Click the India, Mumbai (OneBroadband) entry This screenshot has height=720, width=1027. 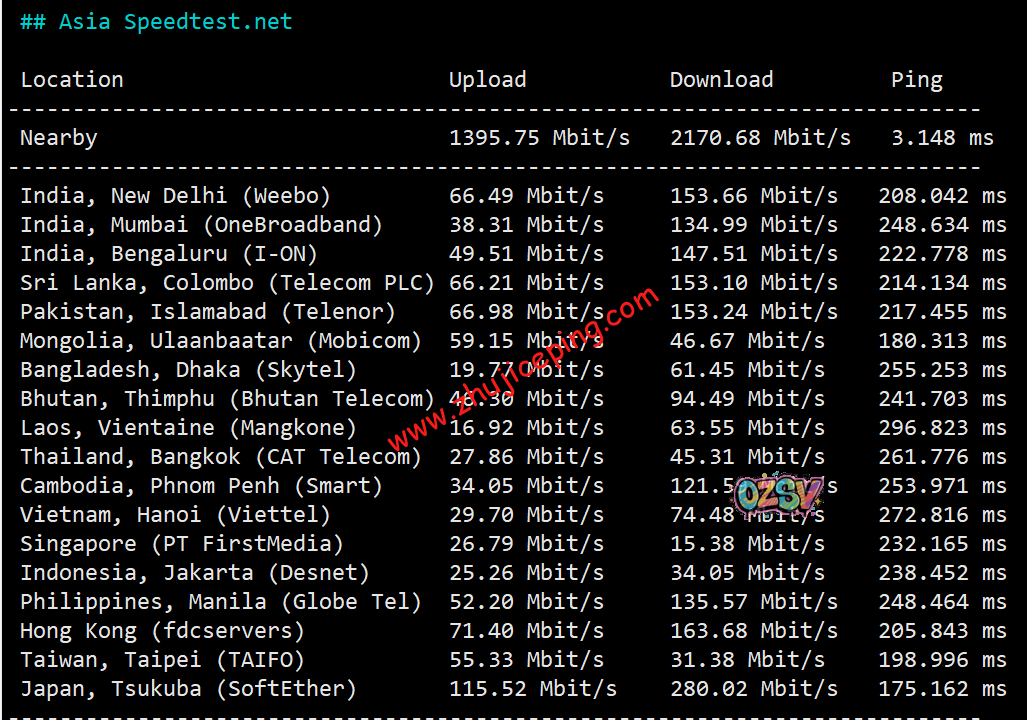tap(201, 225)
